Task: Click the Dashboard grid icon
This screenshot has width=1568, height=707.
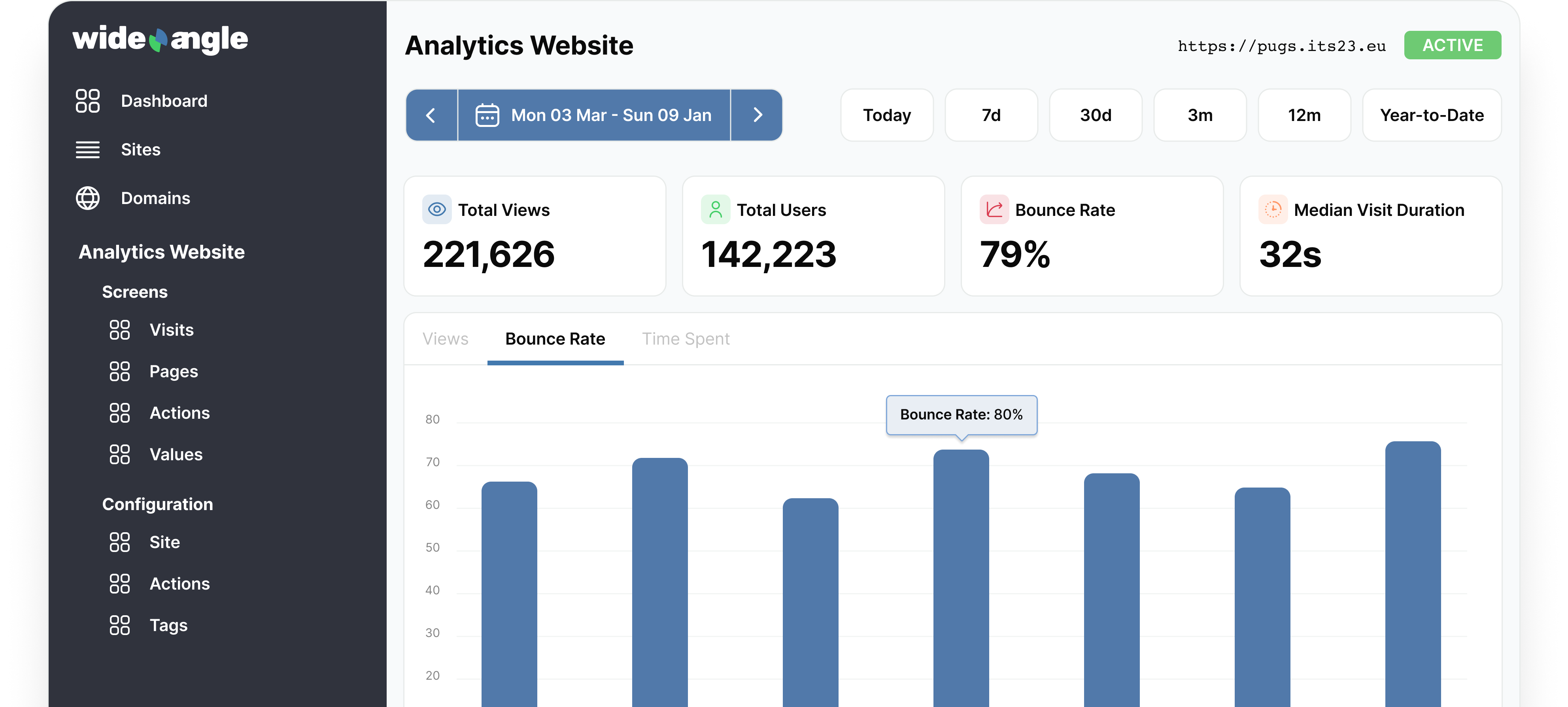Action: pyautogui.click(x=88, y=101)
